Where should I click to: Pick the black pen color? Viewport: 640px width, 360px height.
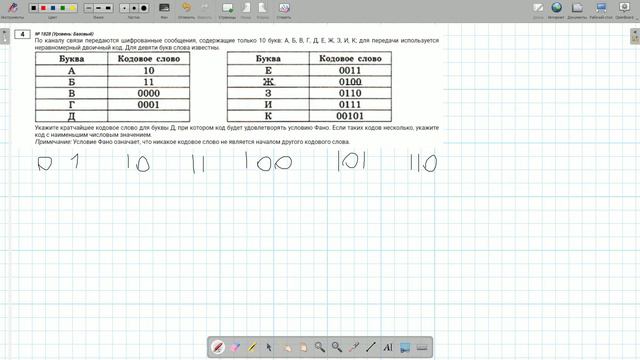click(x=33, y=8)
